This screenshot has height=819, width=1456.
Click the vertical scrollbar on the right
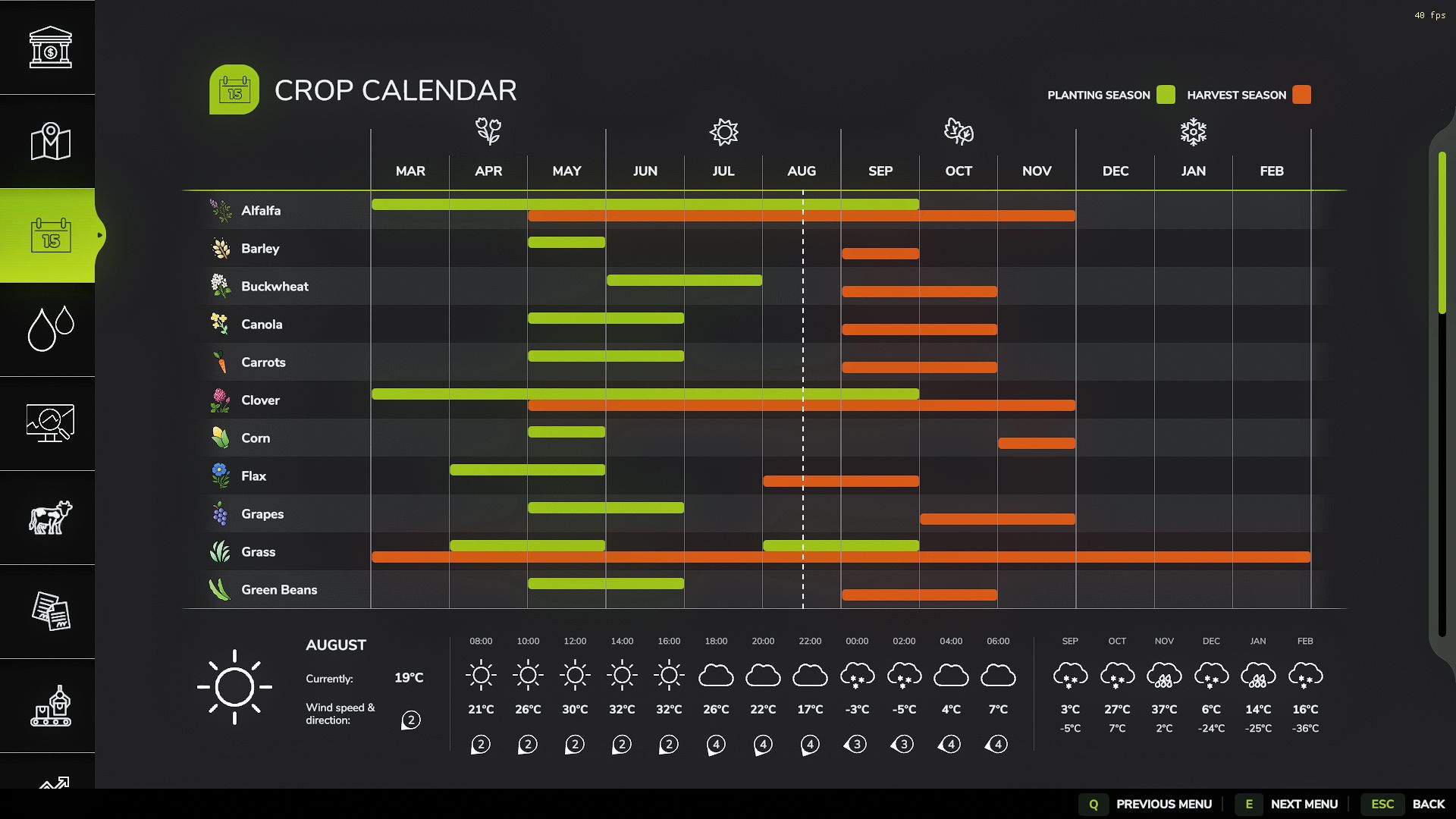pos(1442,231)
